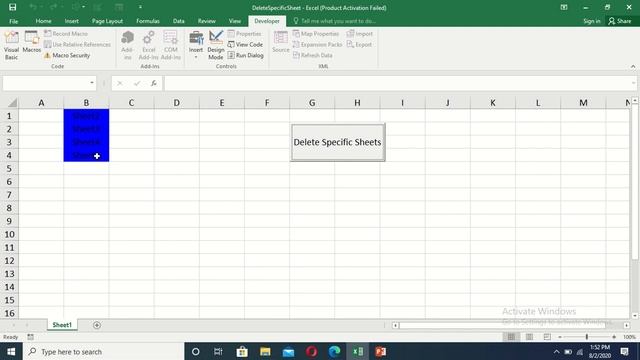Switch to the View tab

coord(235,21)
